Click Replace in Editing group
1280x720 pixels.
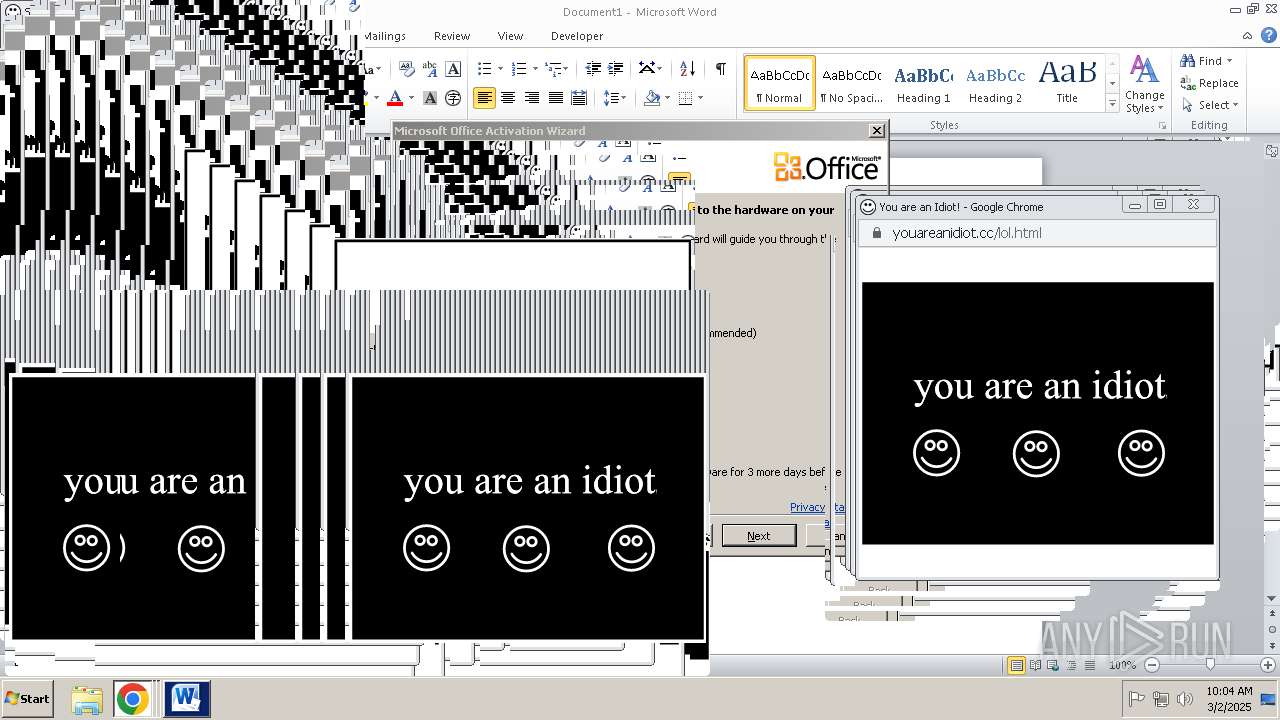point(1209,83)
